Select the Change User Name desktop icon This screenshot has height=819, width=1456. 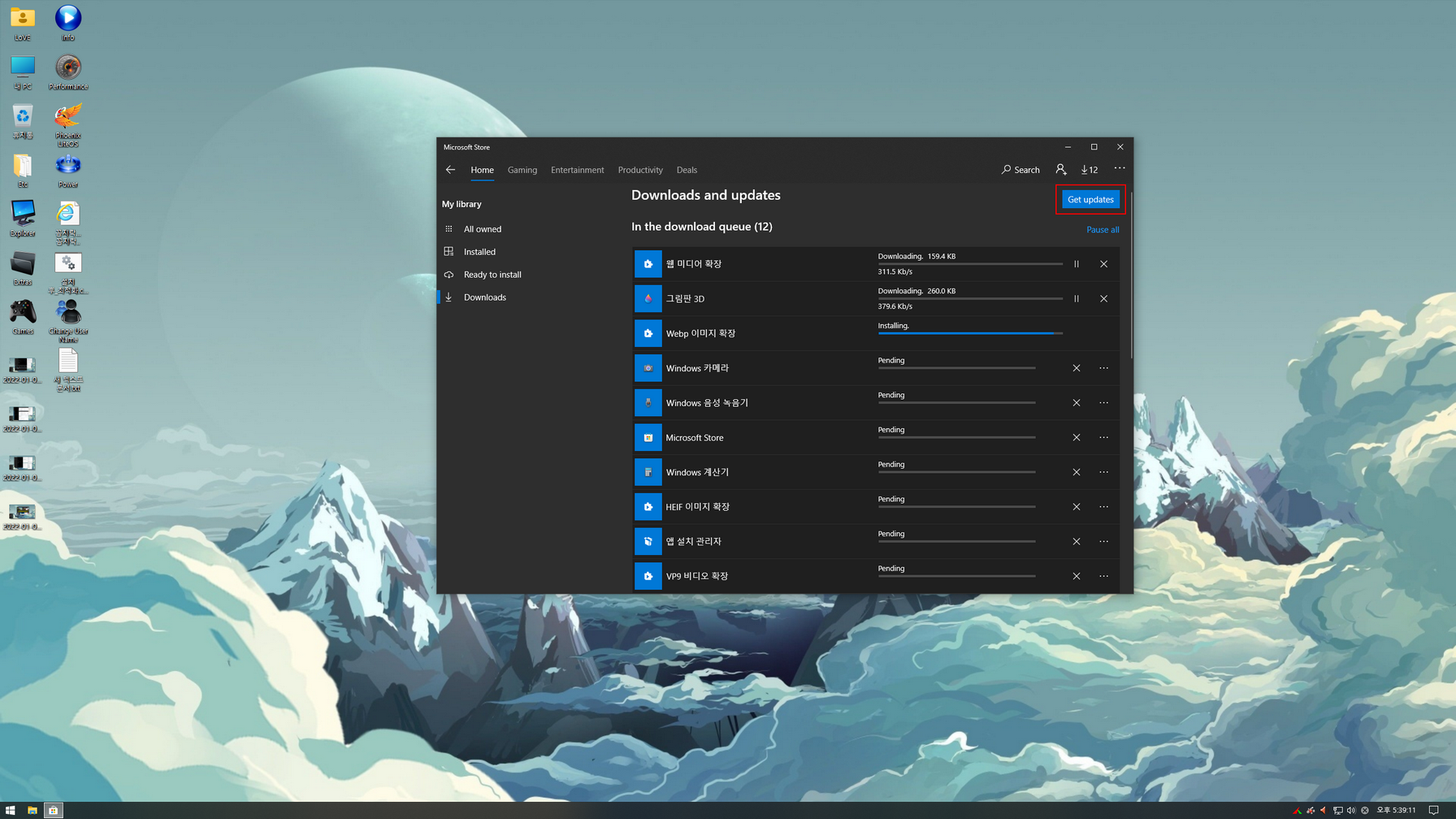(x=68, y=321)
